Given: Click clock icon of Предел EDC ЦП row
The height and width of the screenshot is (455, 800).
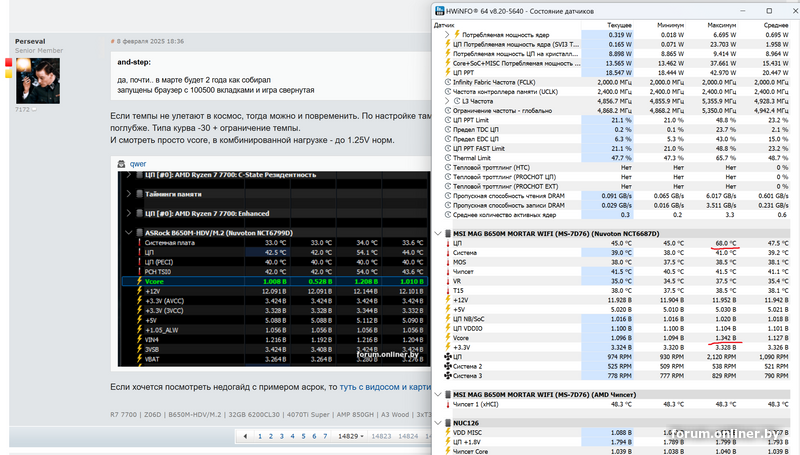Looking at the screenshot, I should tap(448, 139).
